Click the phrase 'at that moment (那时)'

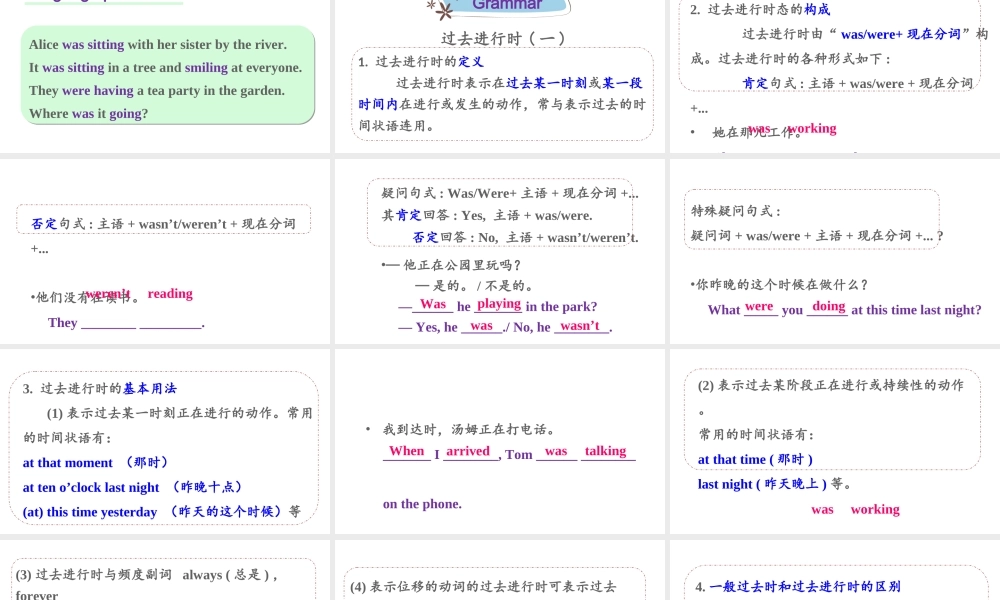(95, 462)
